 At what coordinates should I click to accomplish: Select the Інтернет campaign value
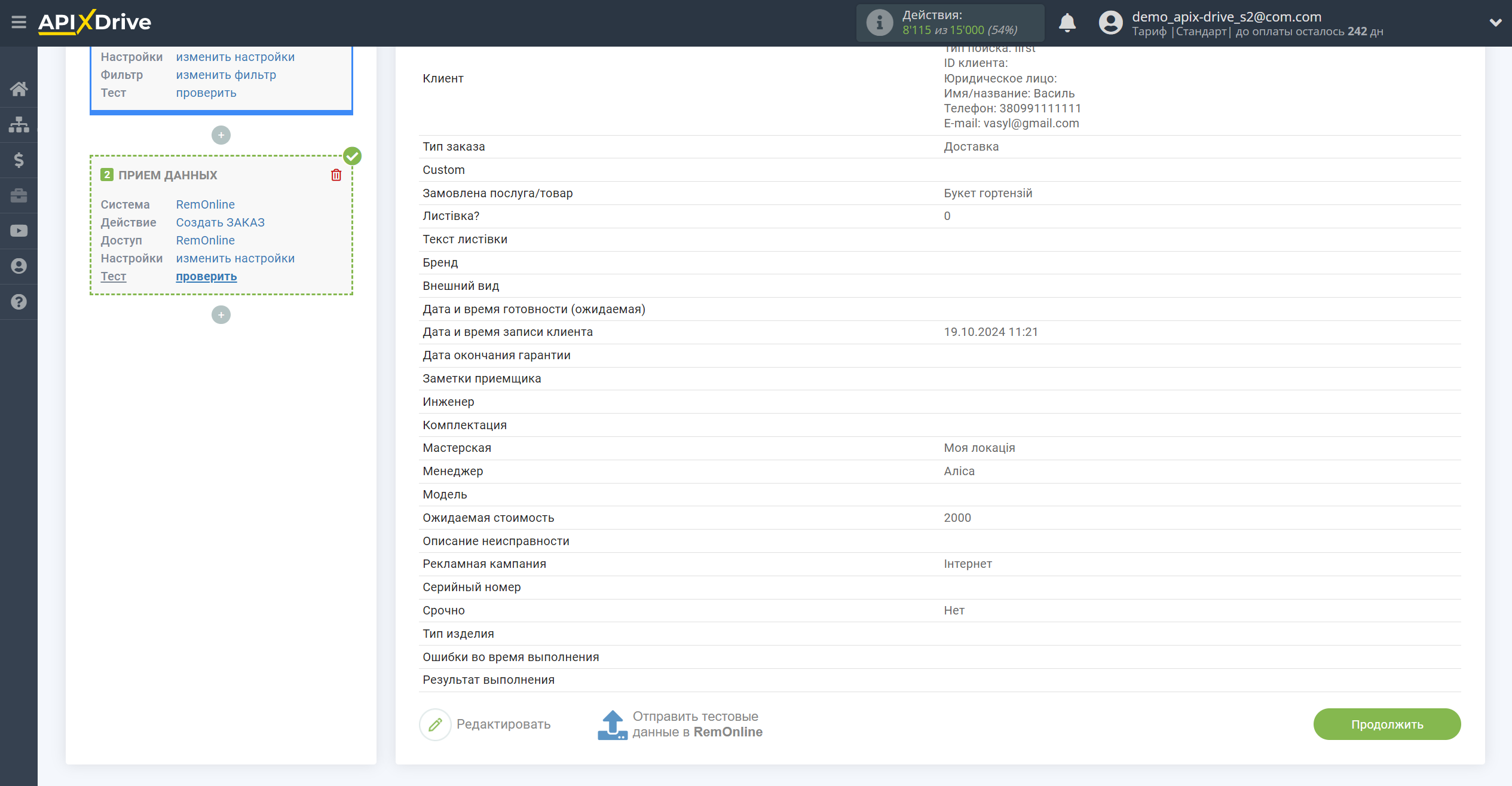pos(968,564)
